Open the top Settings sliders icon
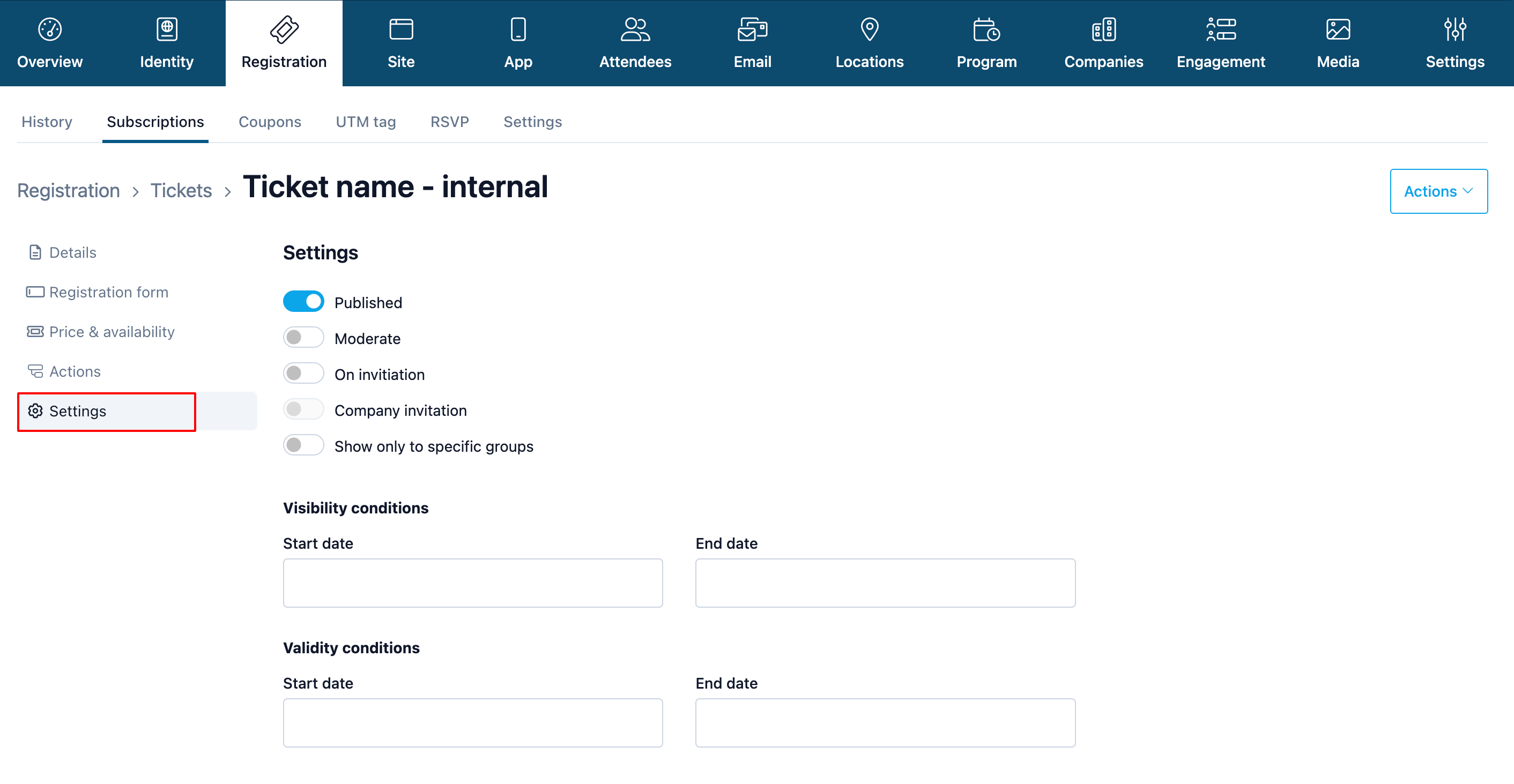This screenshot has width=1514, height=784. (x=1455, y=29)
